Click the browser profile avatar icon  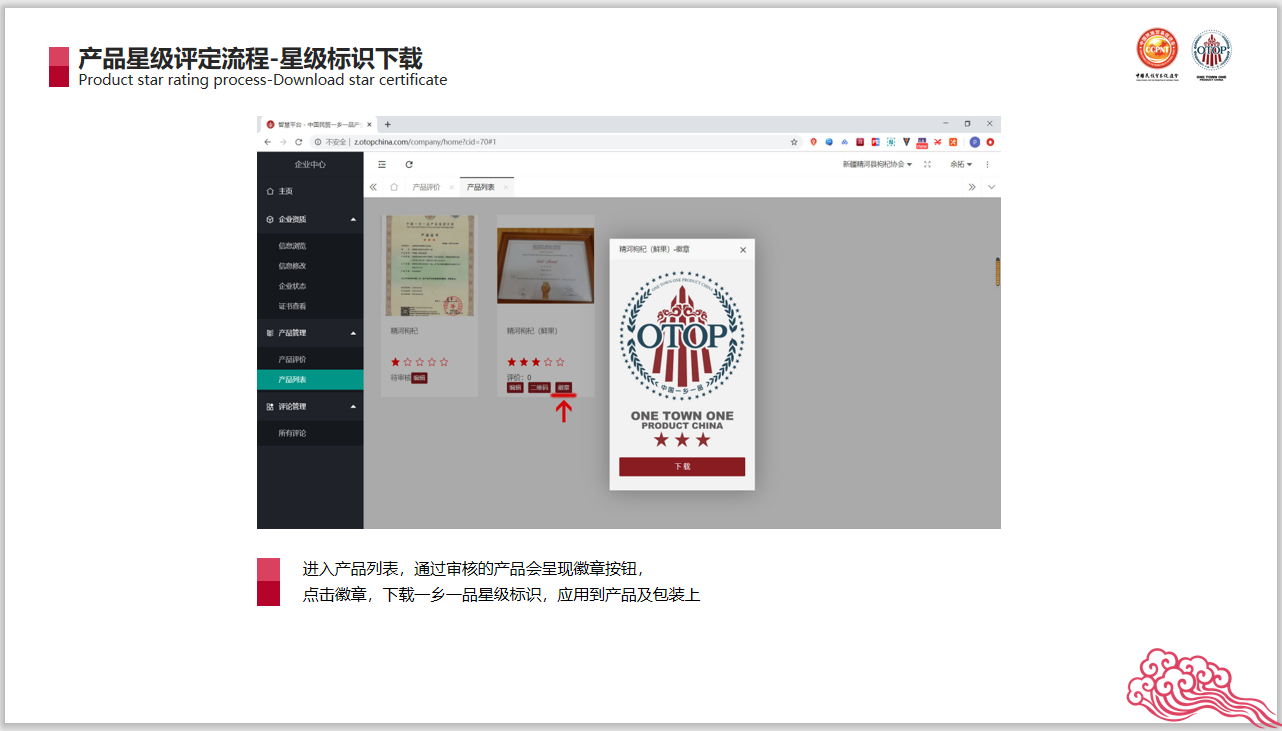coord(975,142)
